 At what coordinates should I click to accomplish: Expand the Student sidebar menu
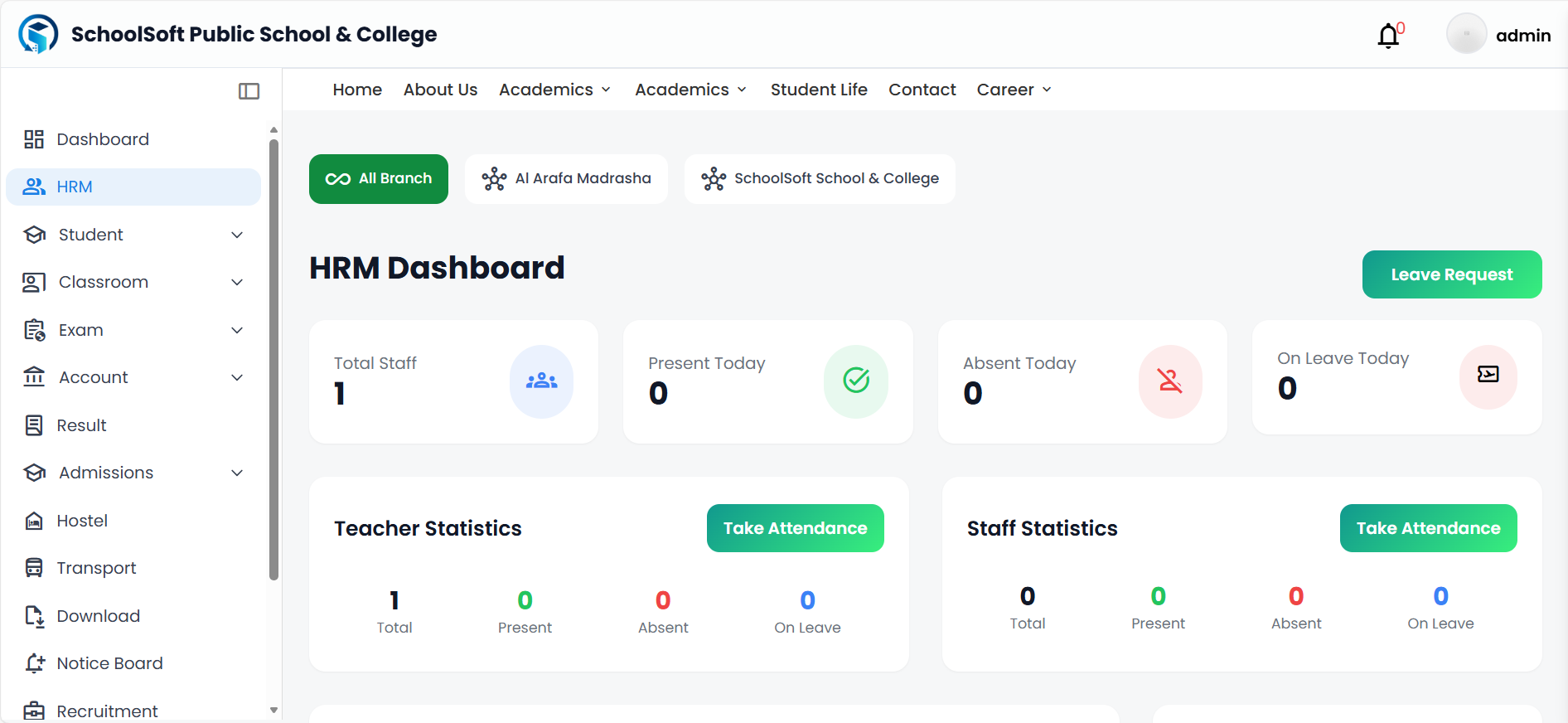(x=133, y=235)
